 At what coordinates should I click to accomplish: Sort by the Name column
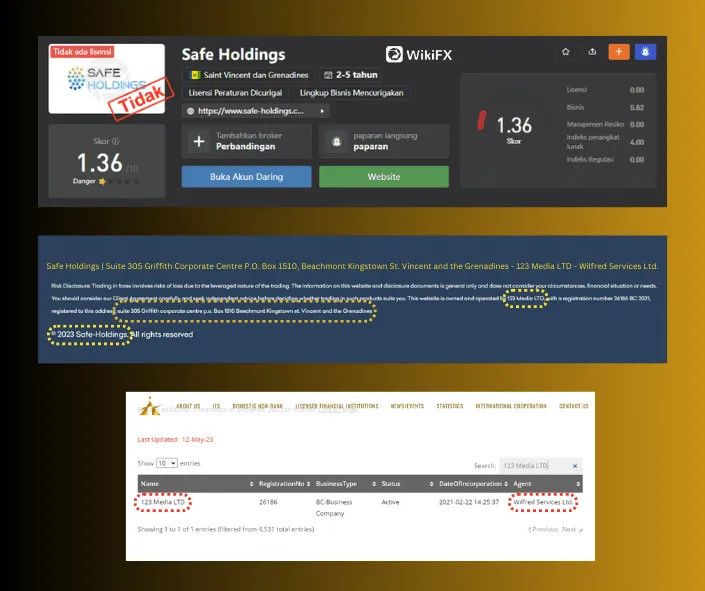point(197,484)
